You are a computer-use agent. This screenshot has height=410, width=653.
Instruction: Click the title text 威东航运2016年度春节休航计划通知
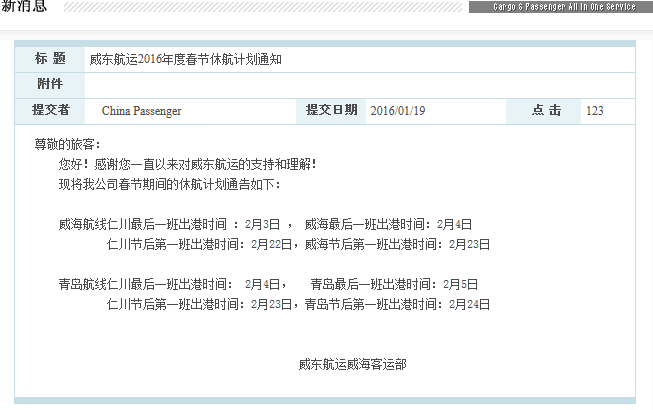coord(186,60)
